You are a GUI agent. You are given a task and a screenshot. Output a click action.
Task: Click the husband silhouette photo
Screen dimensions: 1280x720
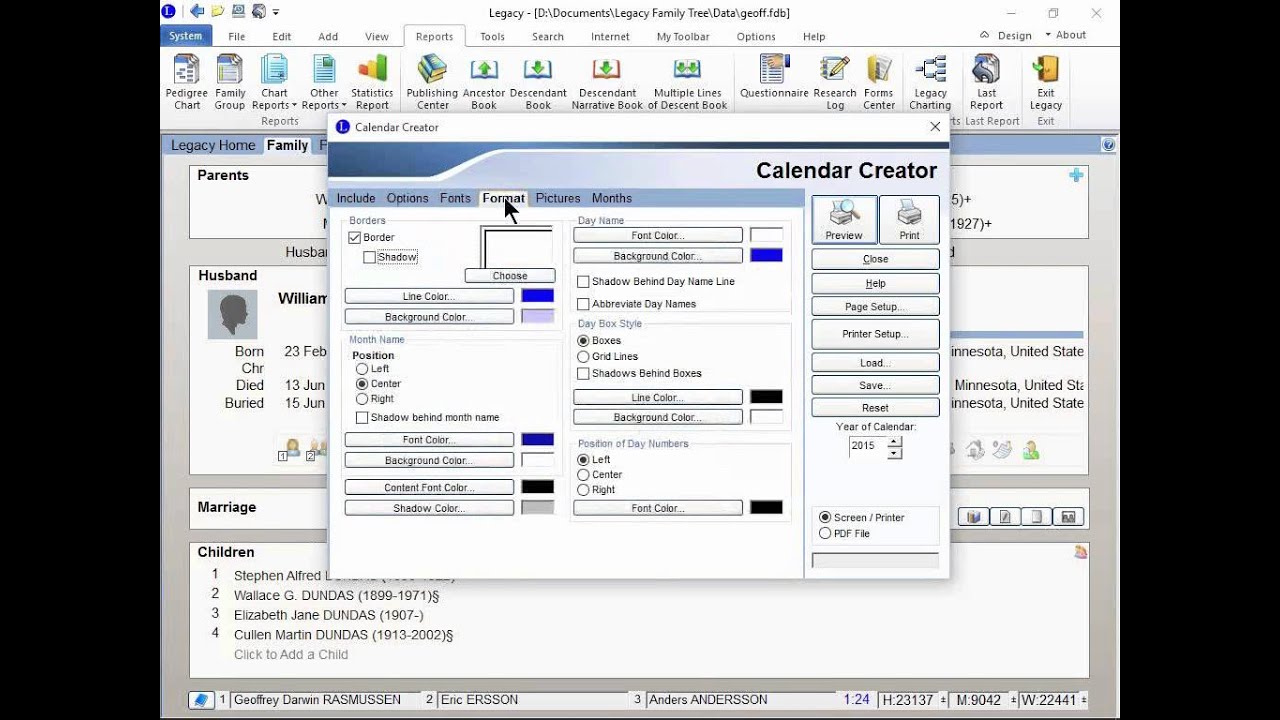point(233,314)
